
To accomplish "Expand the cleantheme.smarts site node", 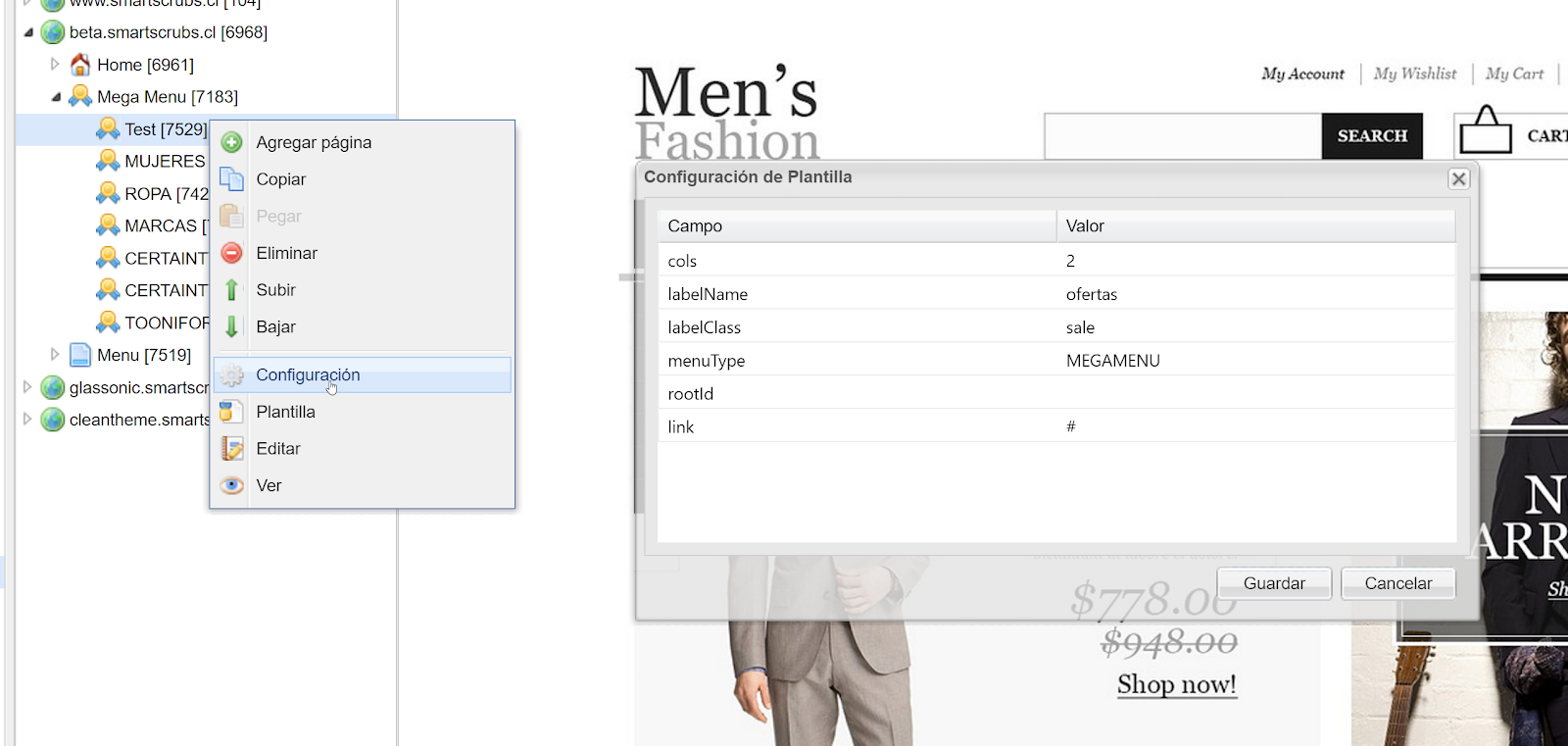I will pyautogui.click(x=27, y=419).
